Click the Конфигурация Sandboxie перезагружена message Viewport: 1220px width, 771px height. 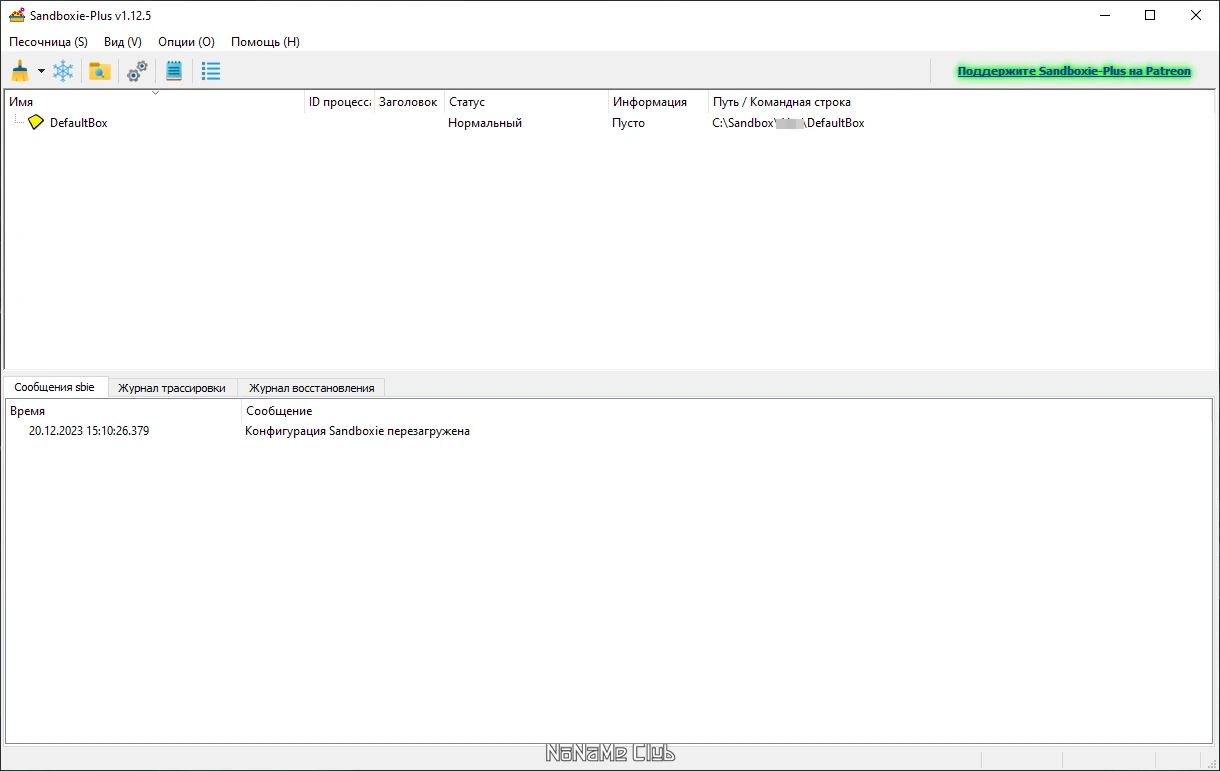click(x=357, y=431)
